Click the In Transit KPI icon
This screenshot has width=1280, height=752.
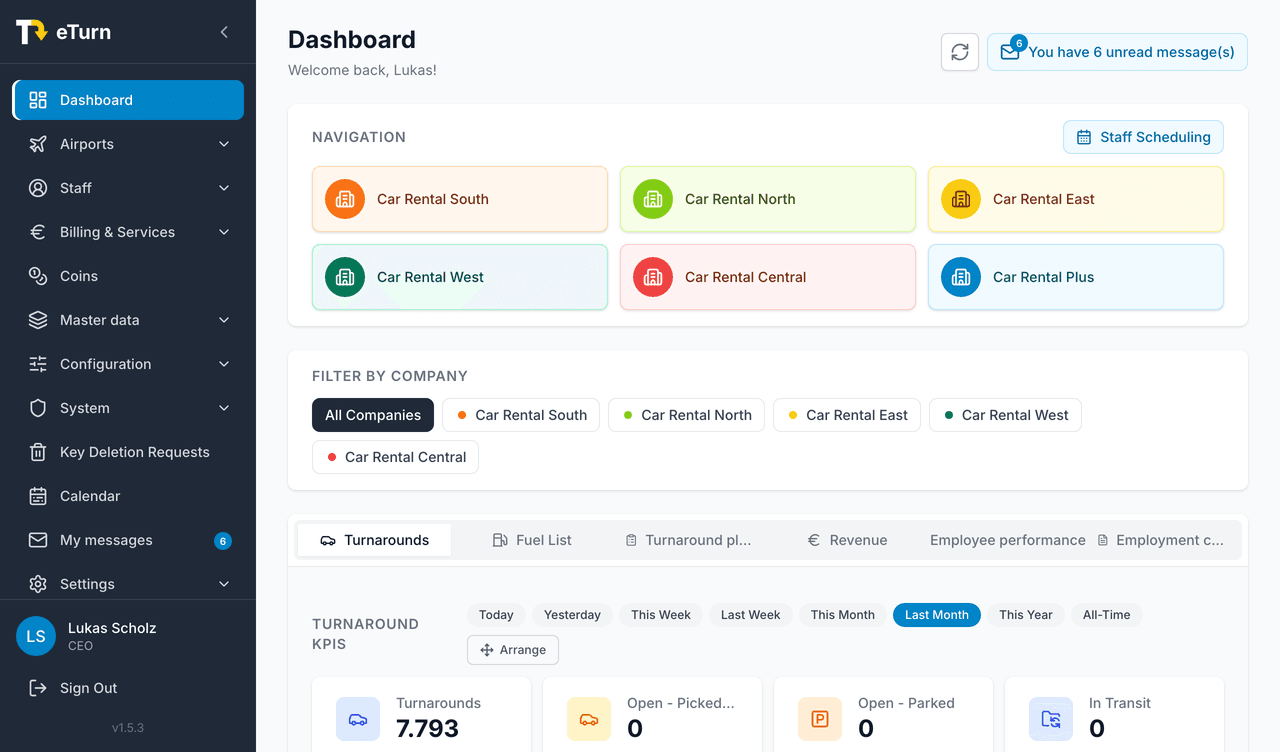click(1051, 719)
